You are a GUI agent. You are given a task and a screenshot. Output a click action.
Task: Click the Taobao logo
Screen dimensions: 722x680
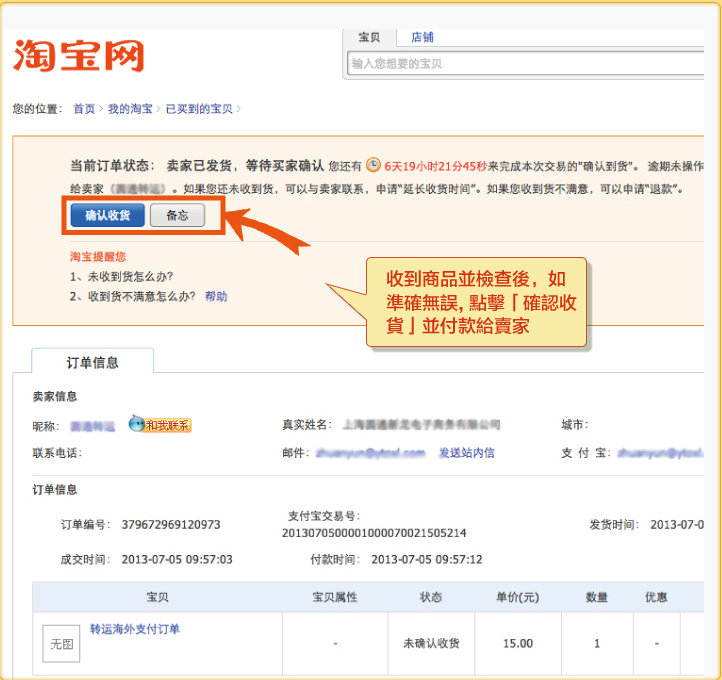(x=79, y=56)
